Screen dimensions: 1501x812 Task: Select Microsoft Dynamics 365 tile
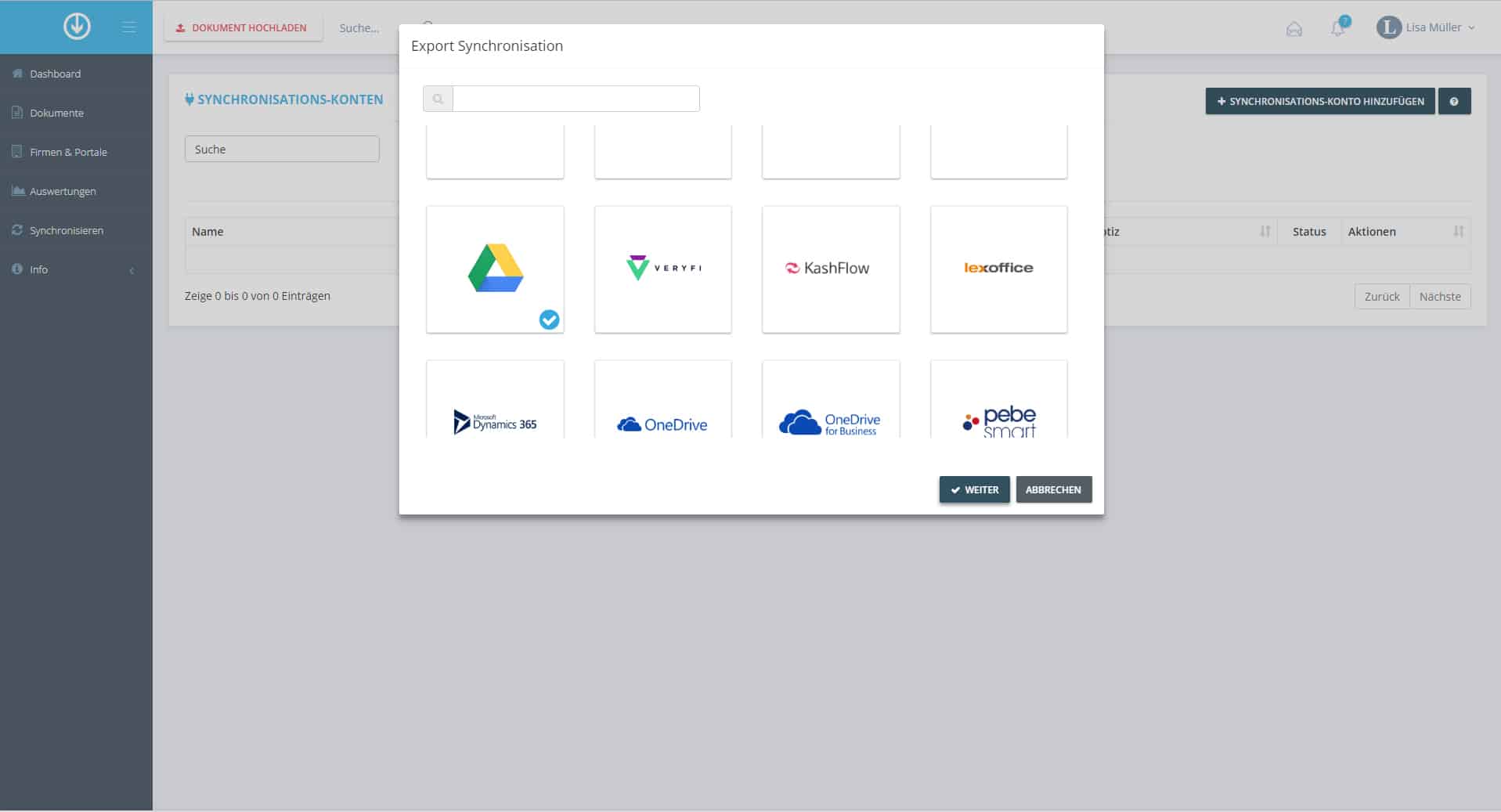pyautogui.click(x=495, y=399)
